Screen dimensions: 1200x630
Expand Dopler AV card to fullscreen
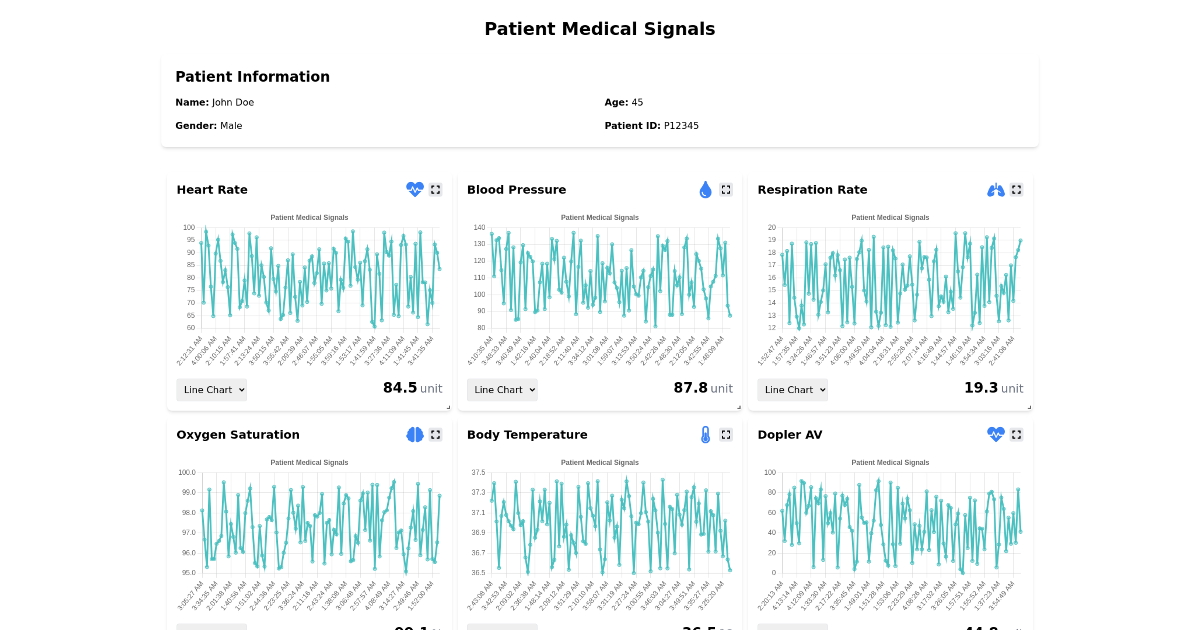[1017, 435]
